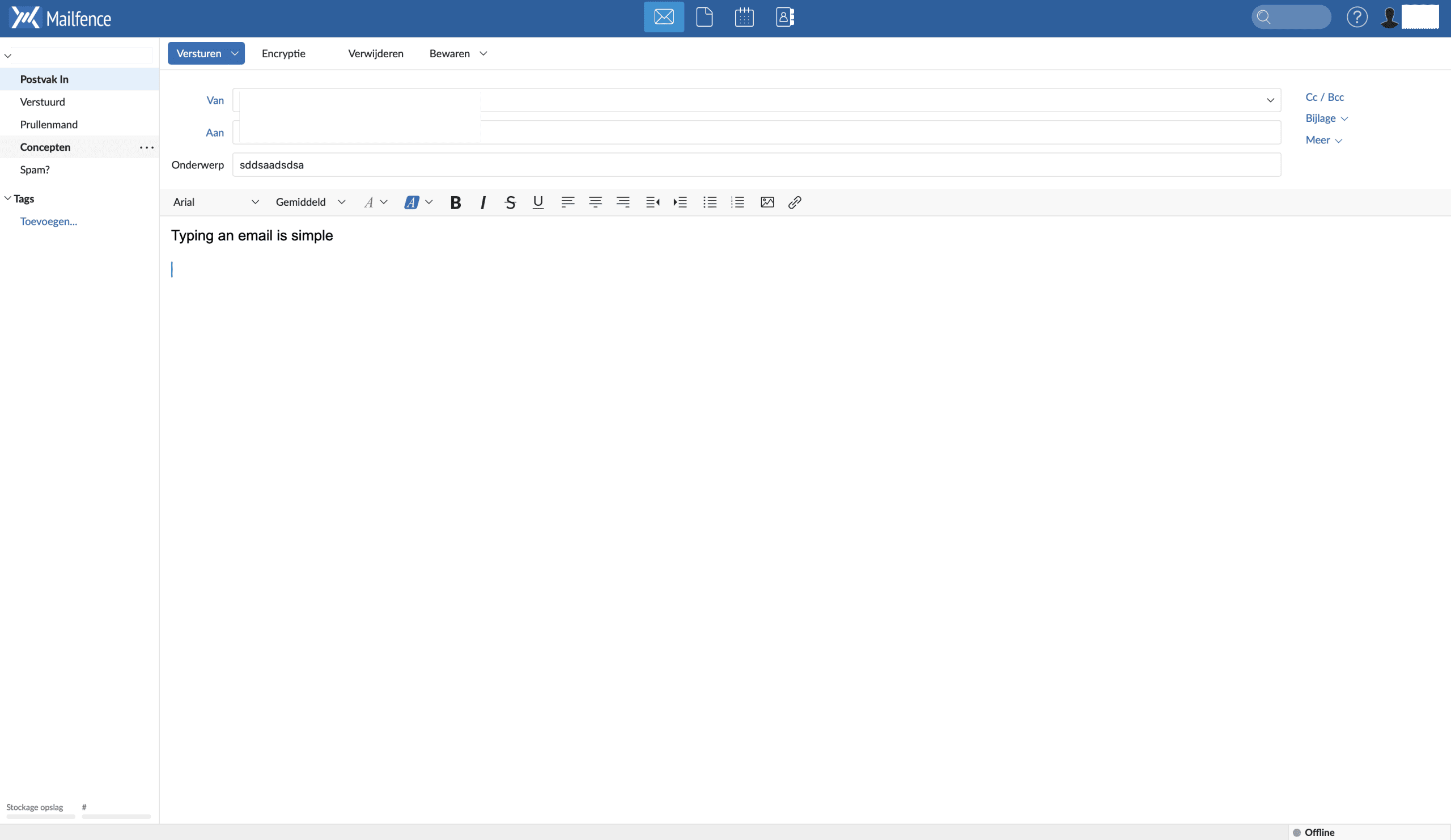The width and height of the screenshot is (1451, 840).
Task: Toggle italic formatting
Action: (483, 202)
